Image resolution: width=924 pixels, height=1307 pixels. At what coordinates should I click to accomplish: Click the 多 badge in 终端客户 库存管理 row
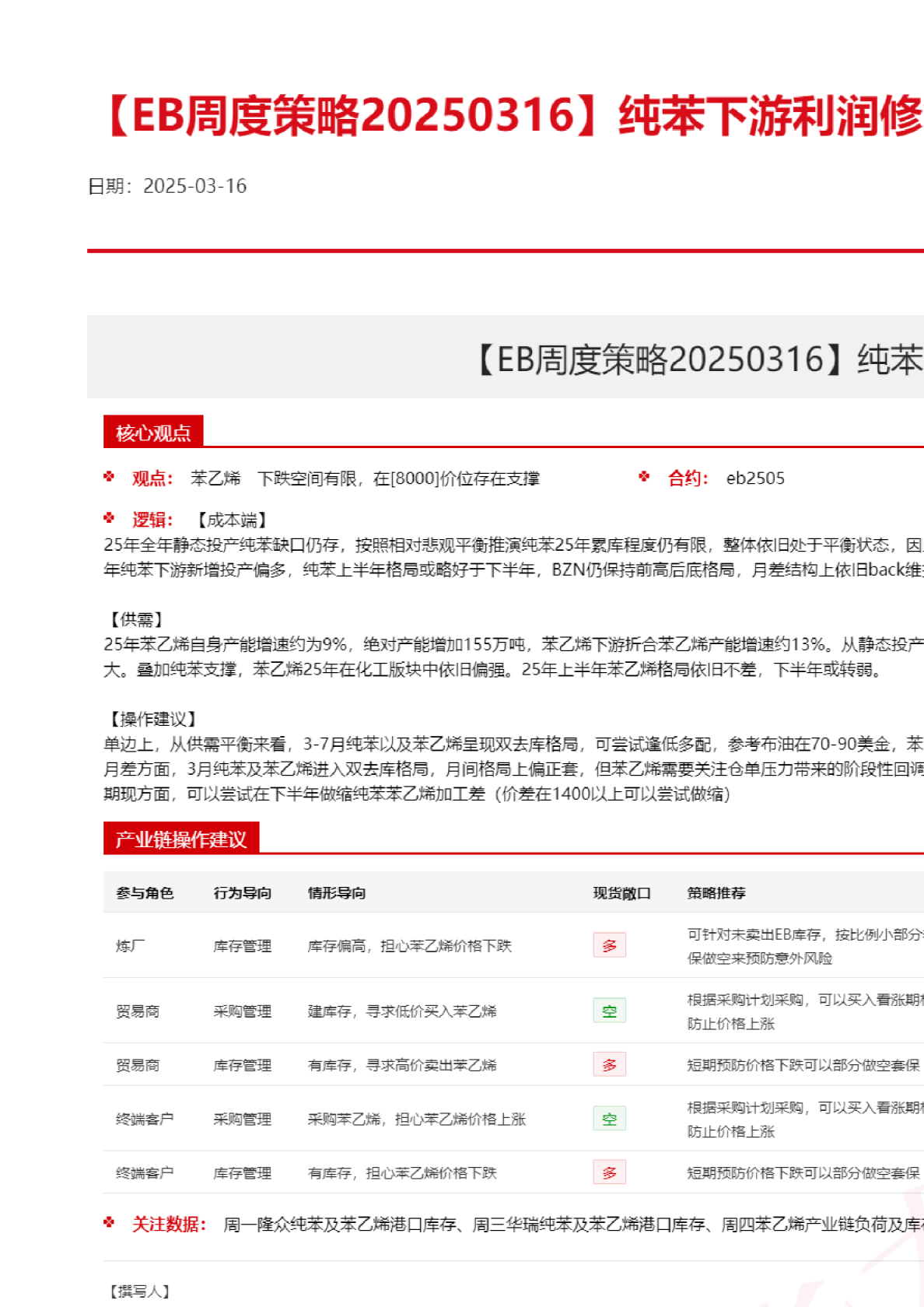(609, 1172)
